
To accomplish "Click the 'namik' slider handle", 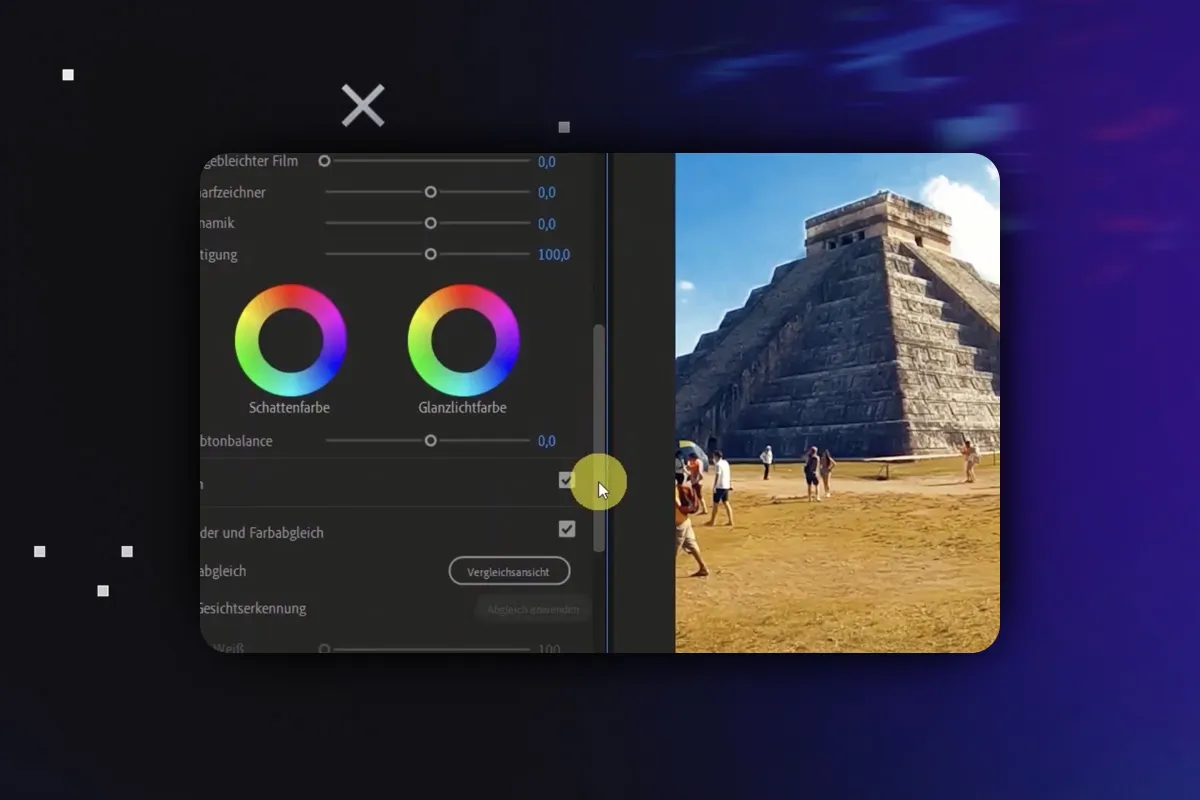I will tap(431, 223).
